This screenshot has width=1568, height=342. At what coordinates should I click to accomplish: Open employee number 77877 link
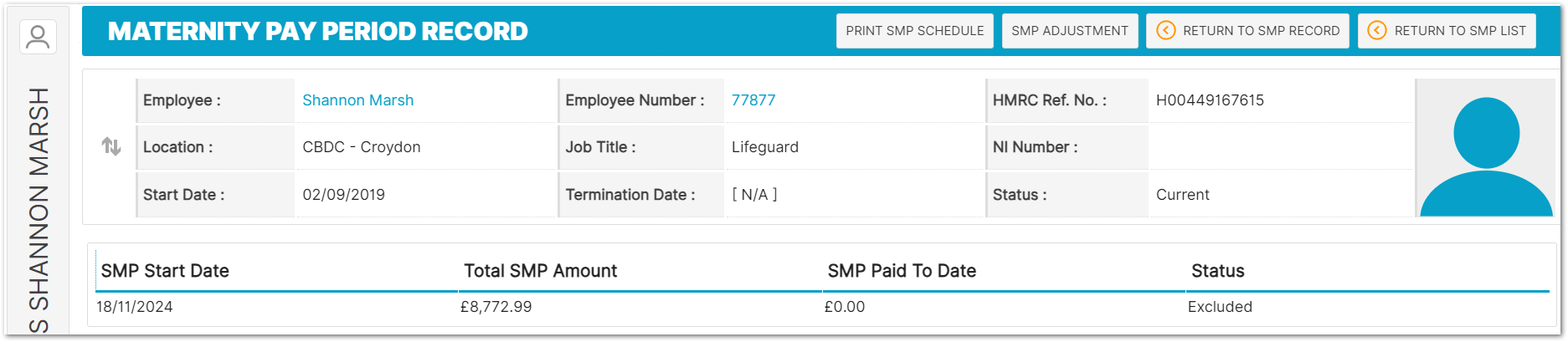(x=753, y=100)
